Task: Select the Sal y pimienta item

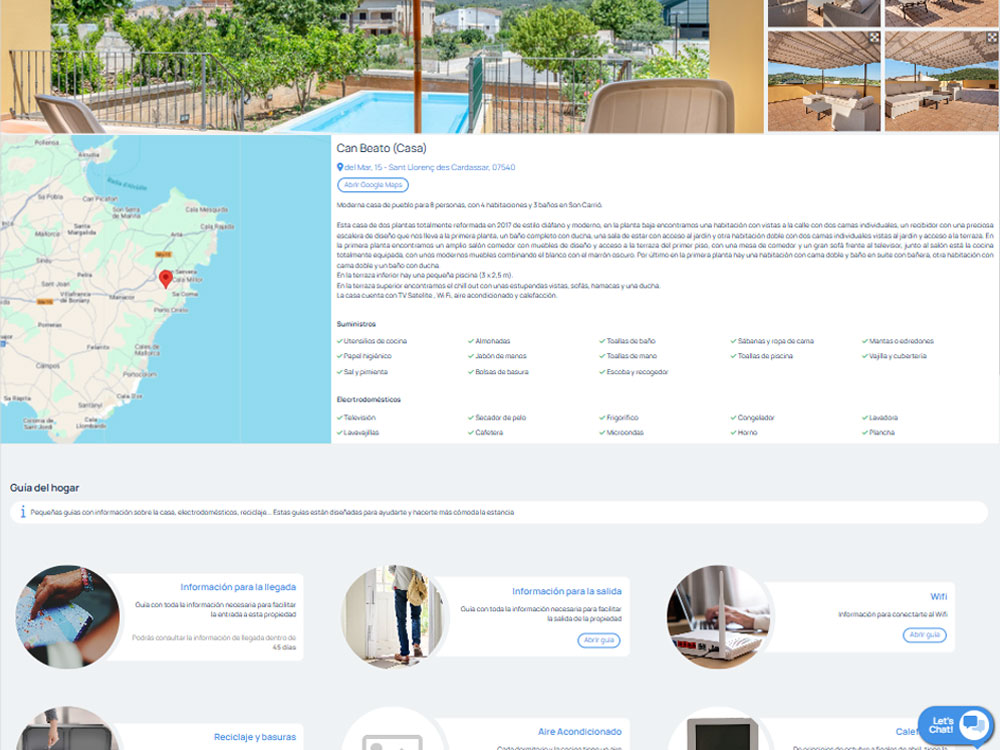Action: point(362,372)
